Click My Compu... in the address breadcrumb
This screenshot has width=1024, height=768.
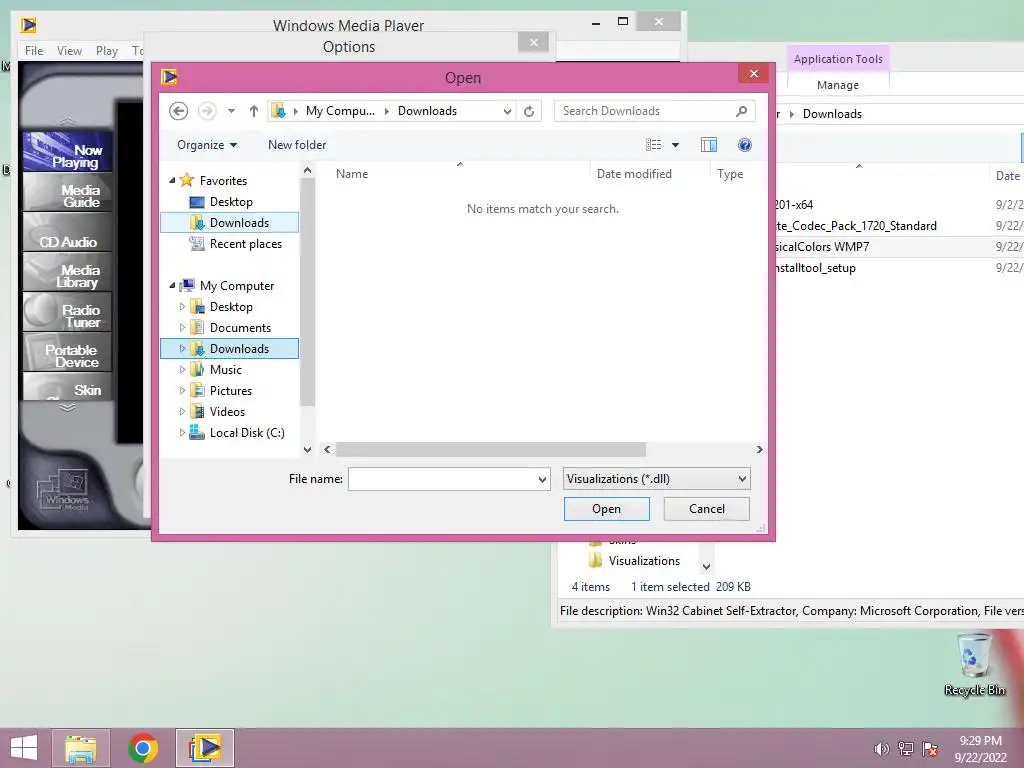340,111
